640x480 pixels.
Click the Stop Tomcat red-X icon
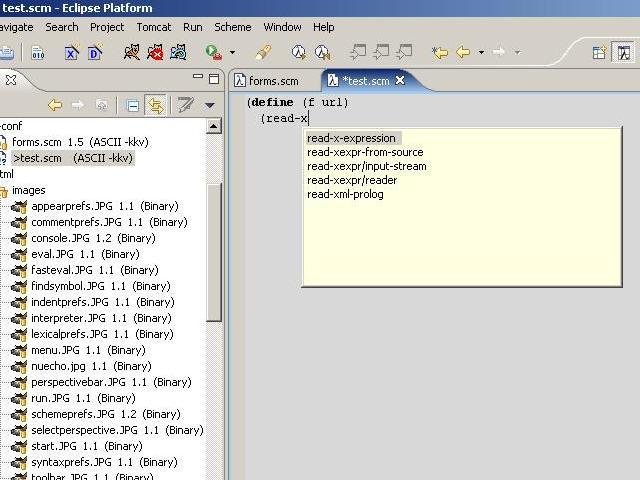pyautogui.click(x=155, y=52)
